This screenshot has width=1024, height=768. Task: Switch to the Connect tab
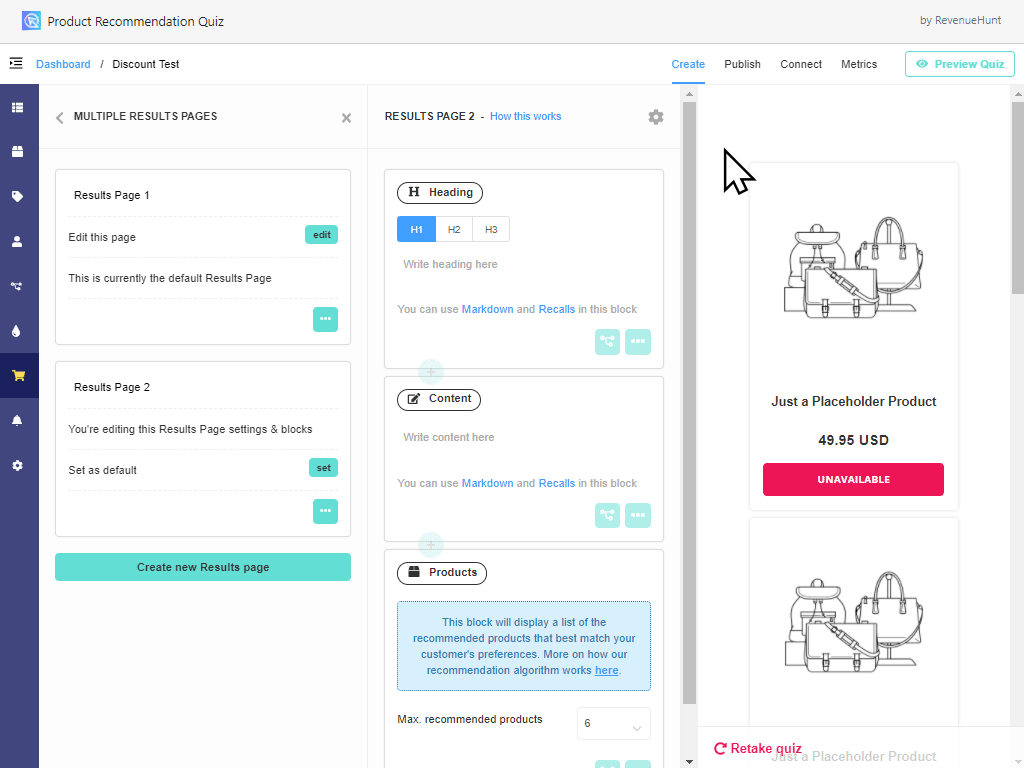[801, 64]
